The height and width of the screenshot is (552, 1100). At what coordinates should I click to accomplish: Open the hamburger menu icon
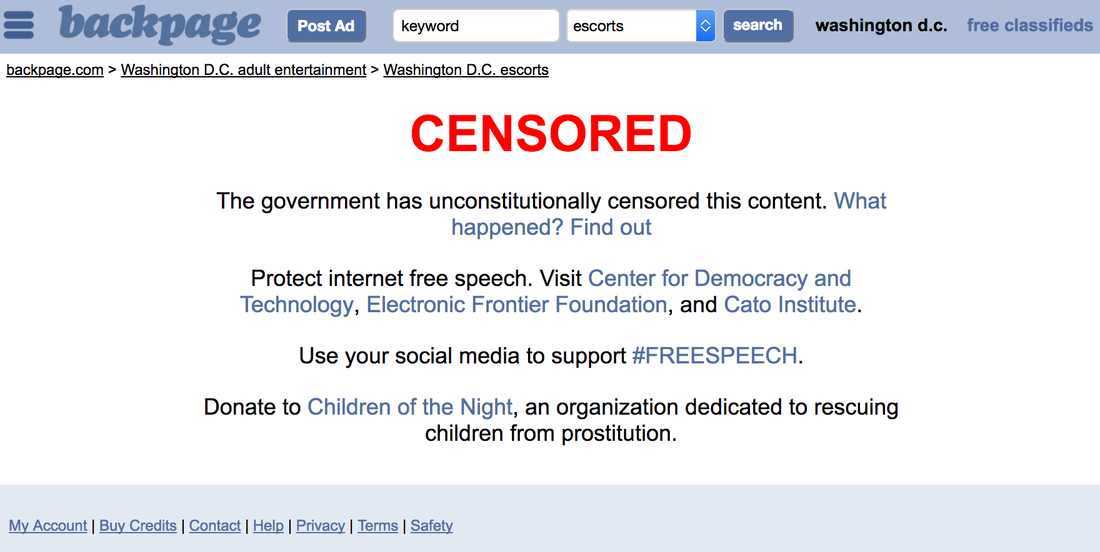(x=19, y=25)
